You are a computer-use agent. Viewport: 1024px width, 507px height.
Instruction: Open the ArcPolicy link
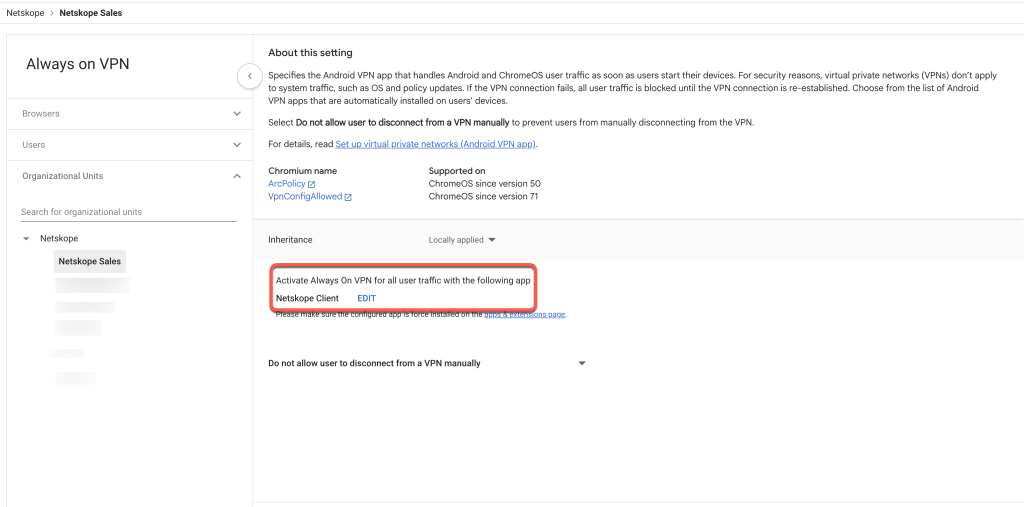point(287,184)
